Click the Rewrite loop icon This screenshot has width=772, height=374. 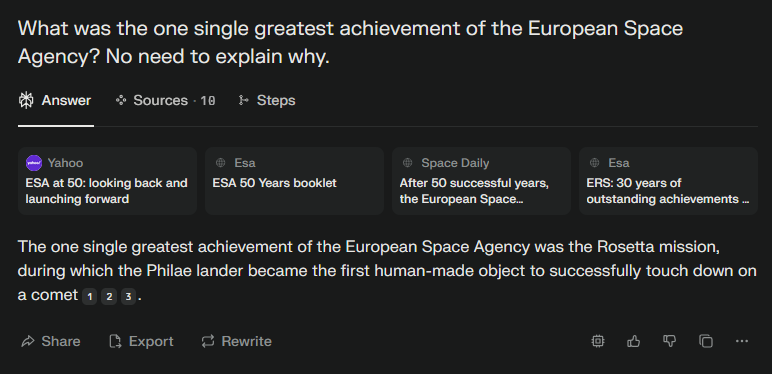coord(208,341)
